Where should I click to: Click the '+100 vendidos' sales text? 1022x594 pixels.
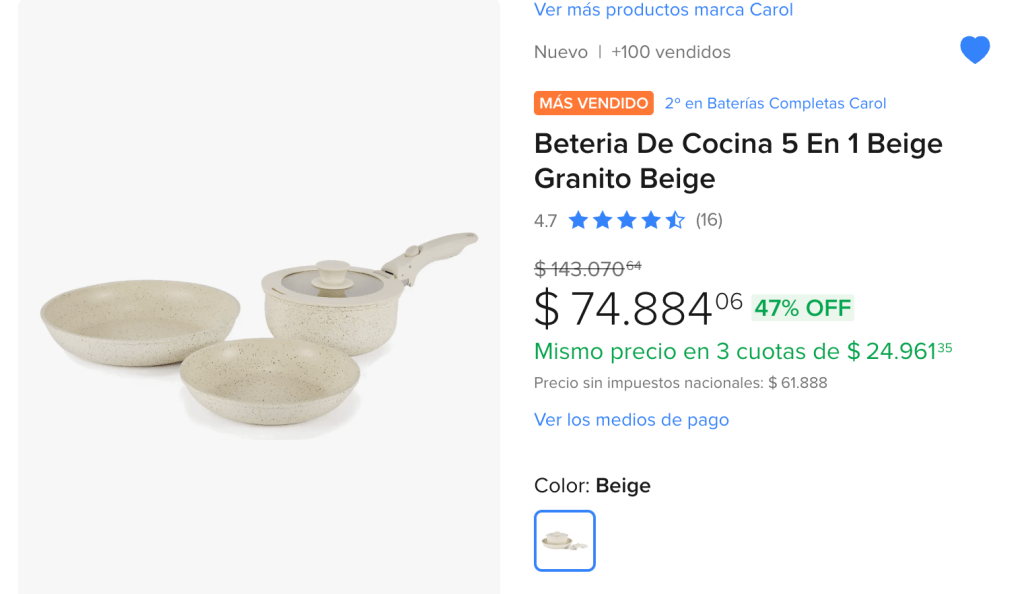pyautogui.click(x=671, y=52)
